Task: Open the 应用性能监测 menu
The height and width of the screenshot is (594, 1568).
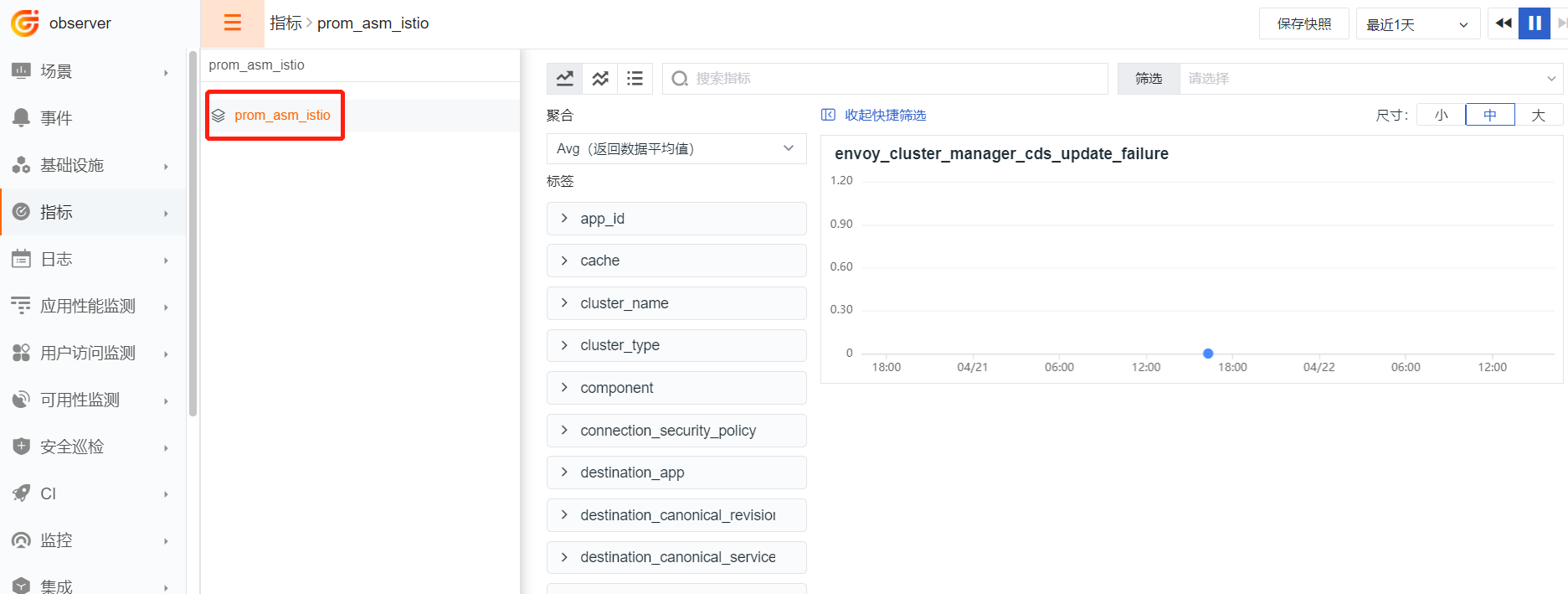Action: click(x=93, y=306)
